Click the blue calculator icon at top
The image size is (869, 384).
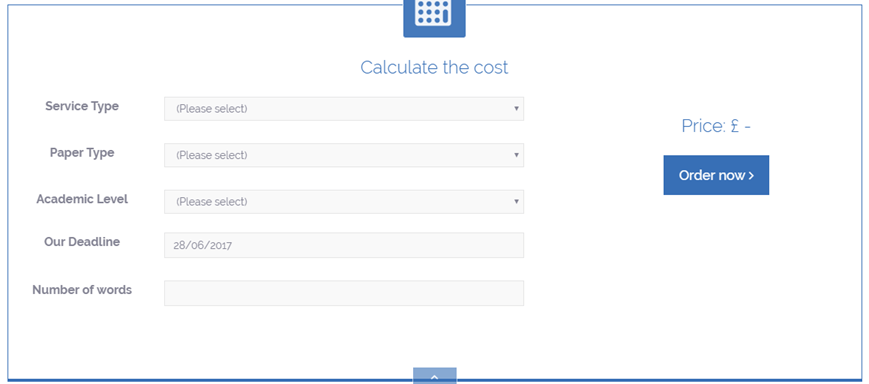[x=434, y=17]
